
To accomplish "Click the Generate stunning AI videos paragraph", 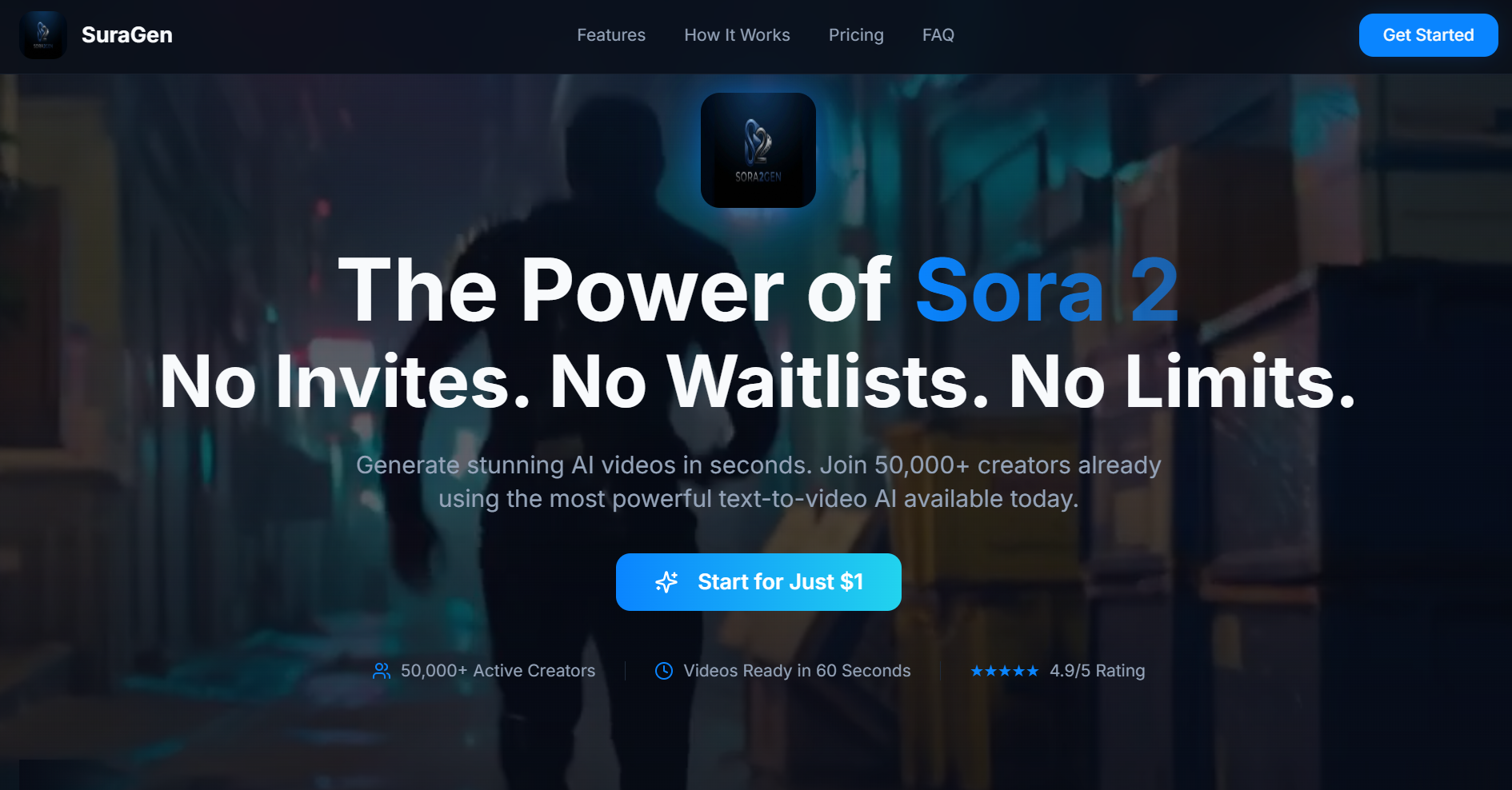I will point(758,481).
